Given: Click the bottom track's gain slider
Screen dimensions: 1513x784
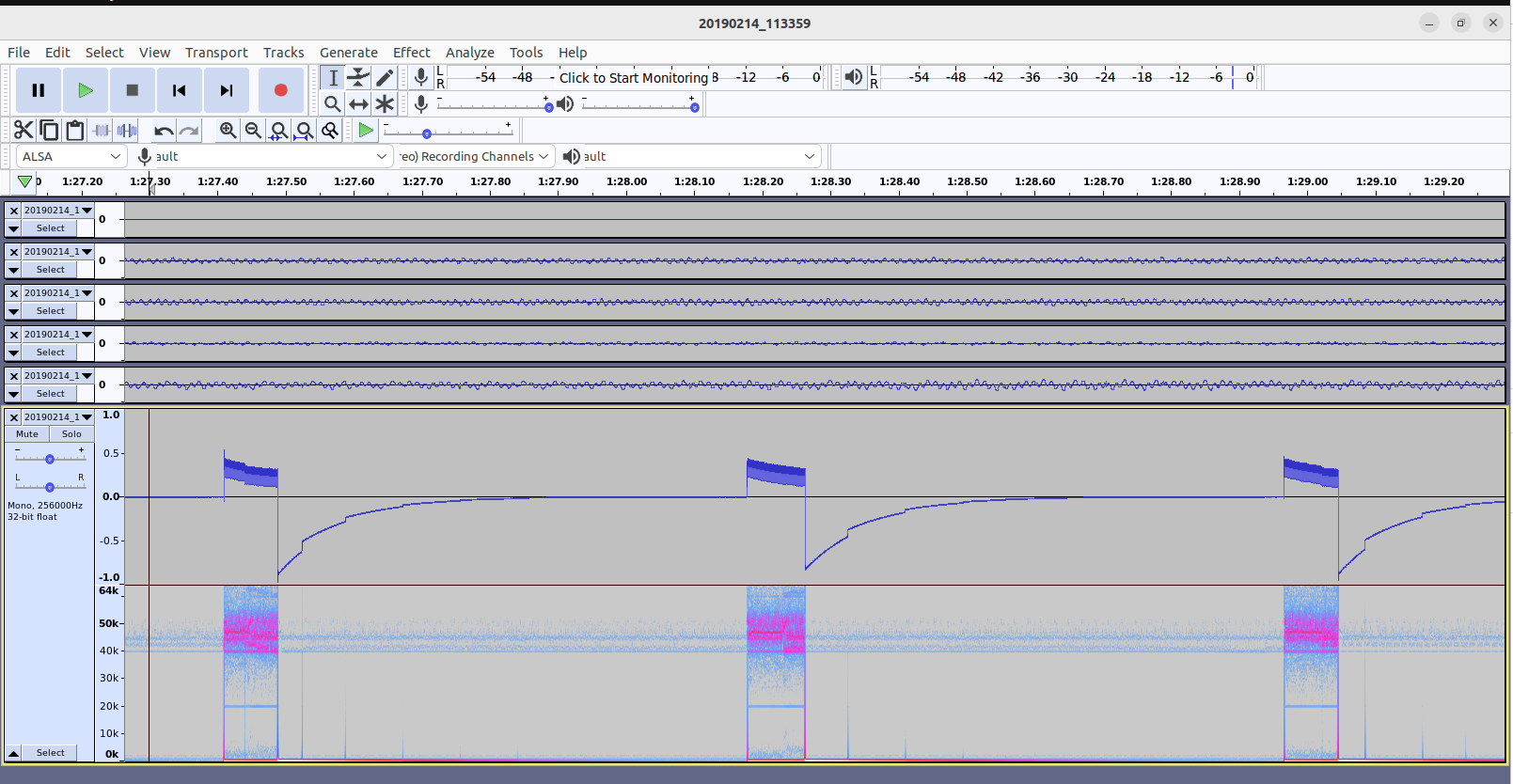Looking at the screenshot, I should [x=50, y=459].
